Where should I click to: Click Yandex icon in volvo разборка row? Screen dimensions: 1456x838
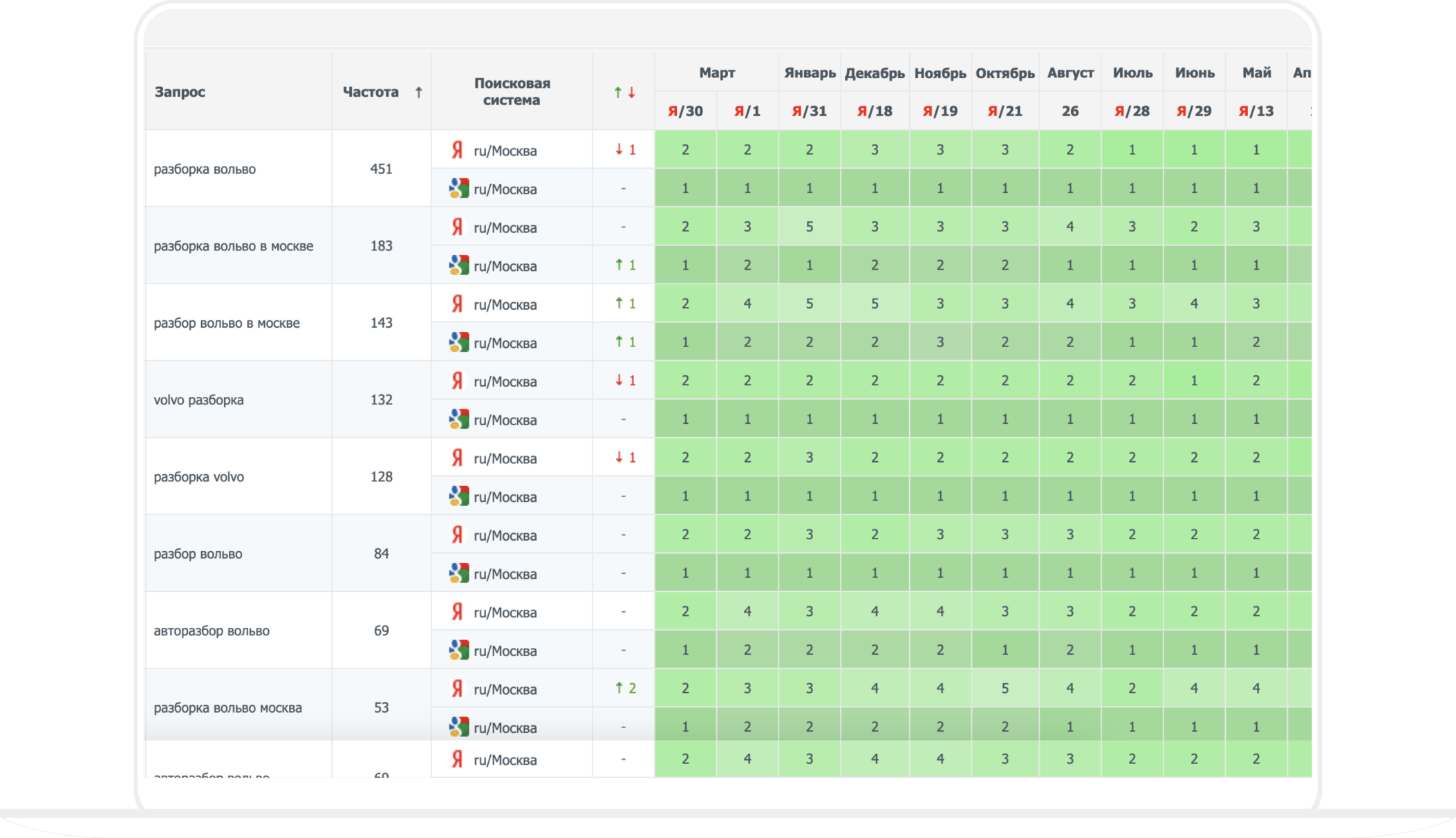457,380
